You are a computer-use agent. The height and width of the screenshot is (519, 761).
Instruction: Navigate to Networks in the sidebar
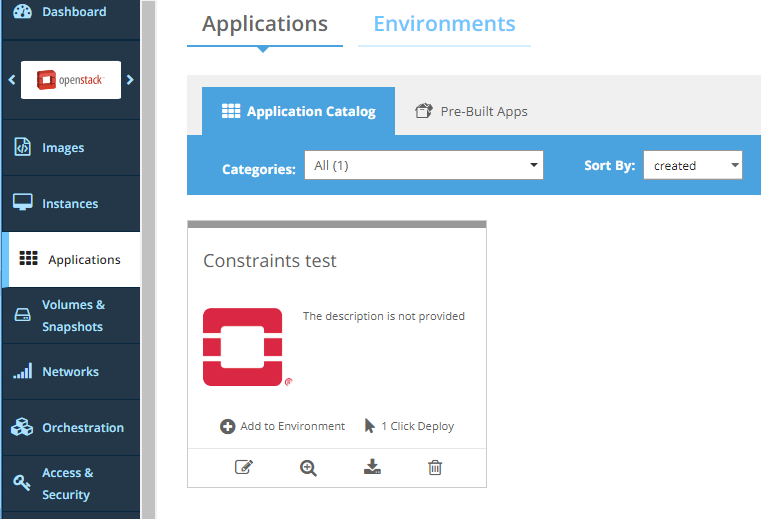pos(70,372)
